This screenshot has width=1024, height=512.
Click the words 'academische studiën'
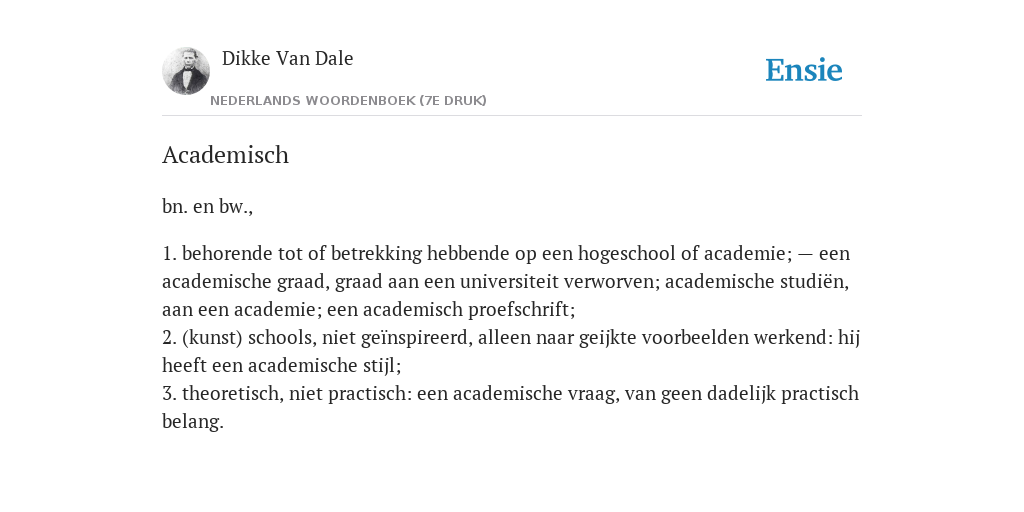coord(754,281)
